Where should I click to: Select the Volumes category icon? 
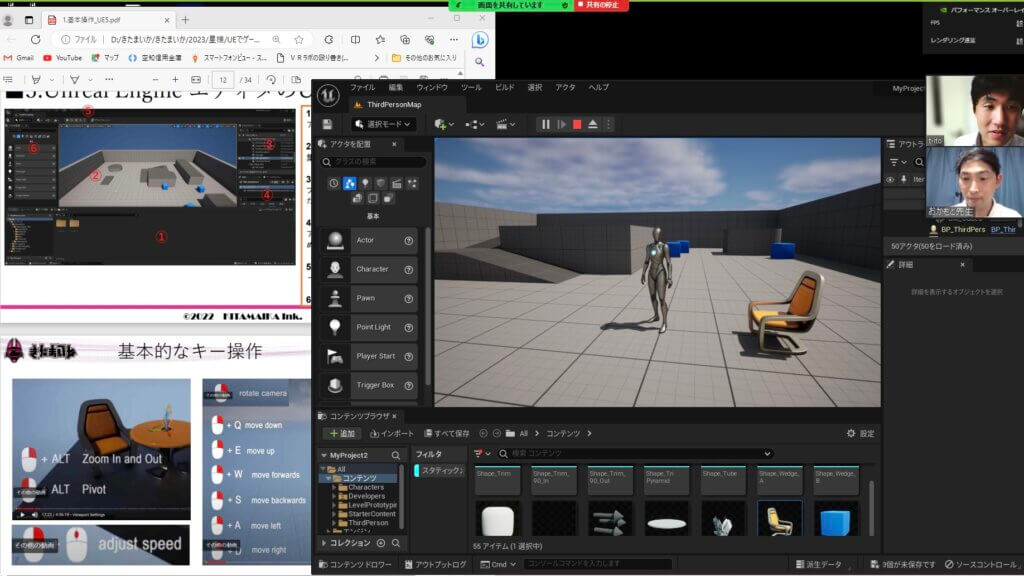coord(373,198)
